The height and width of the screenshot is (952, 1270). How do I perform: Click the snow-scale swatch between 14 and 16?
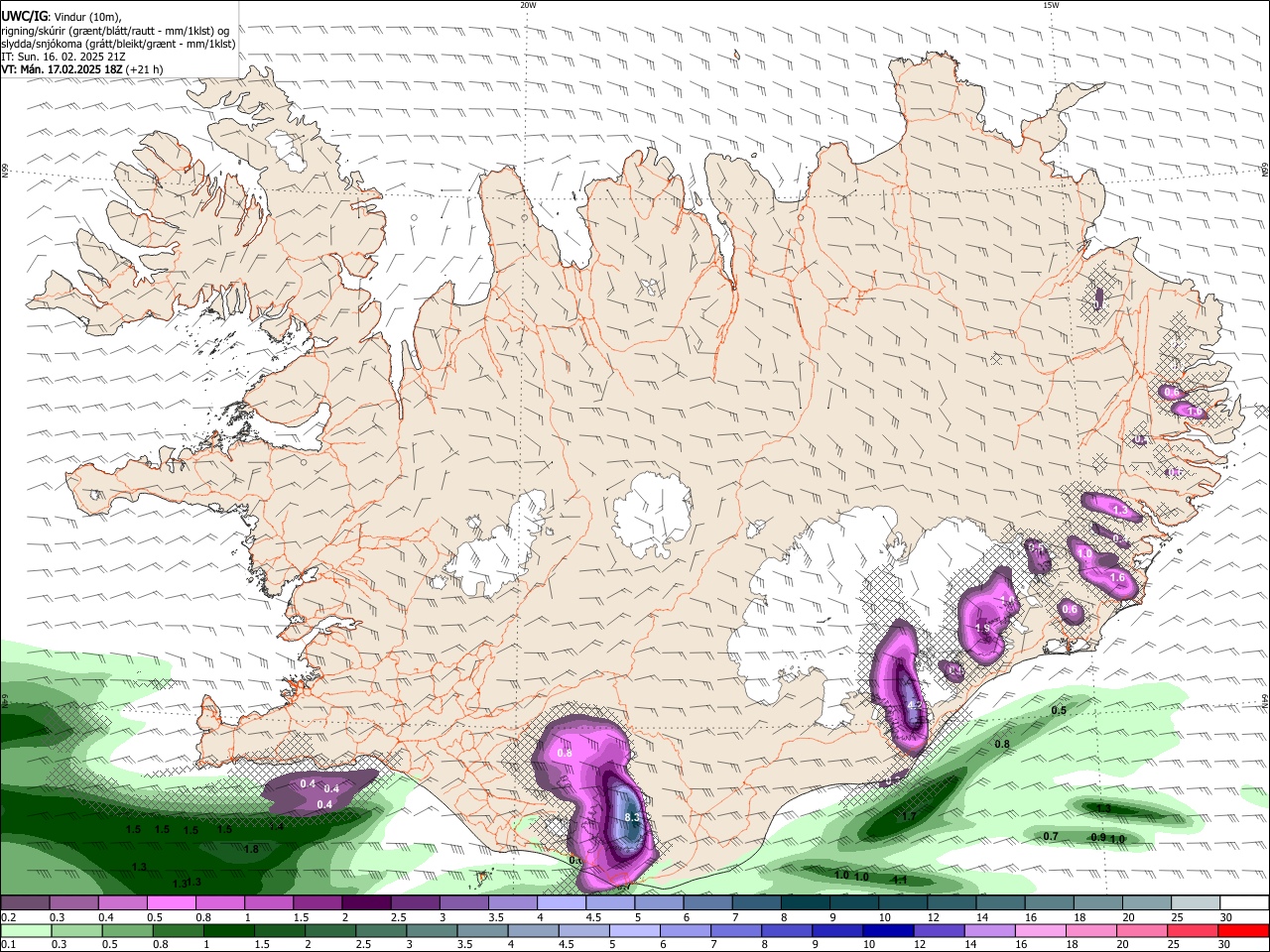tap(1000, 903)
